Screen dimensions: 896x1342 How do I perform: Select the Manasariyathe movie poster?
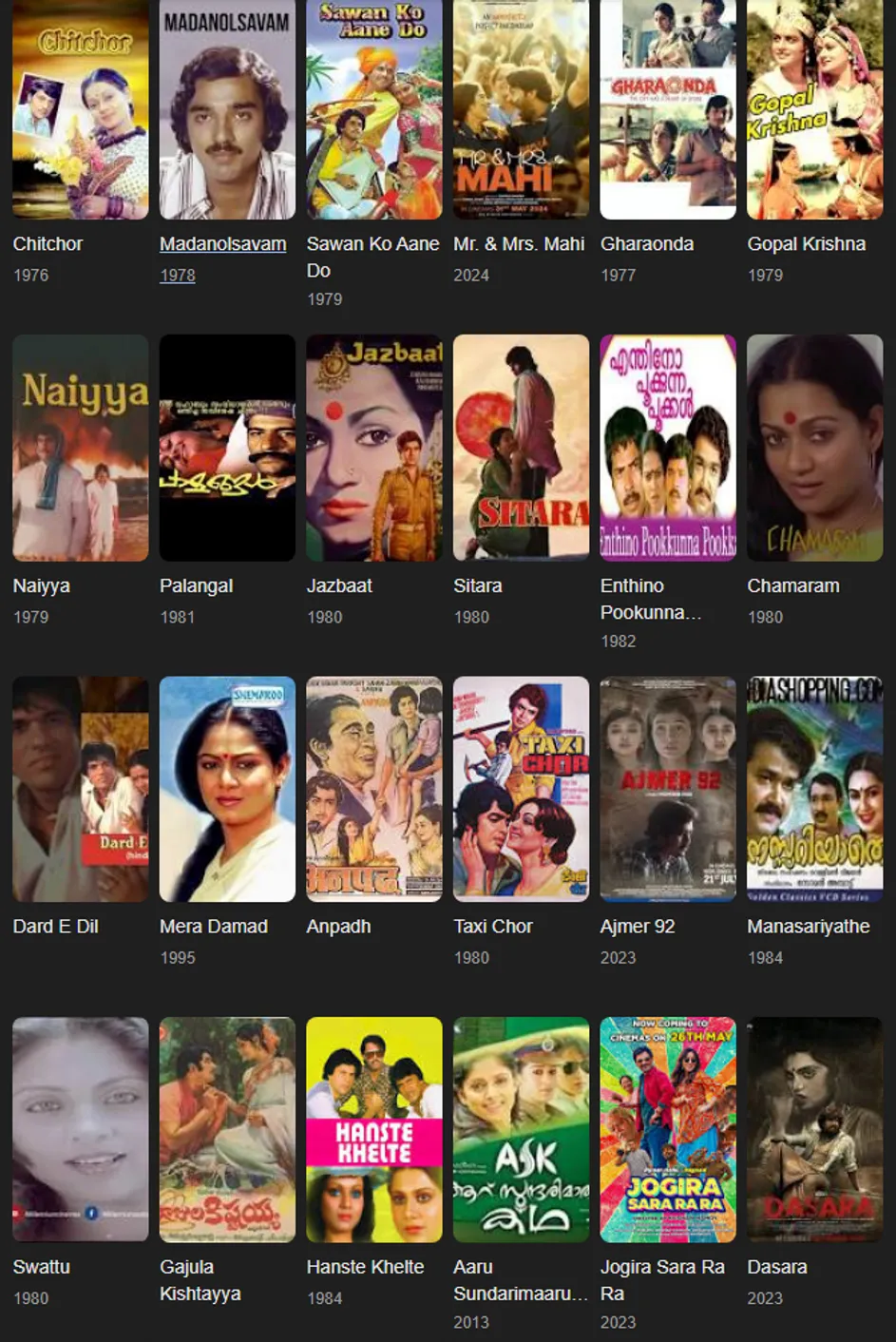click(x=815, y=789)
